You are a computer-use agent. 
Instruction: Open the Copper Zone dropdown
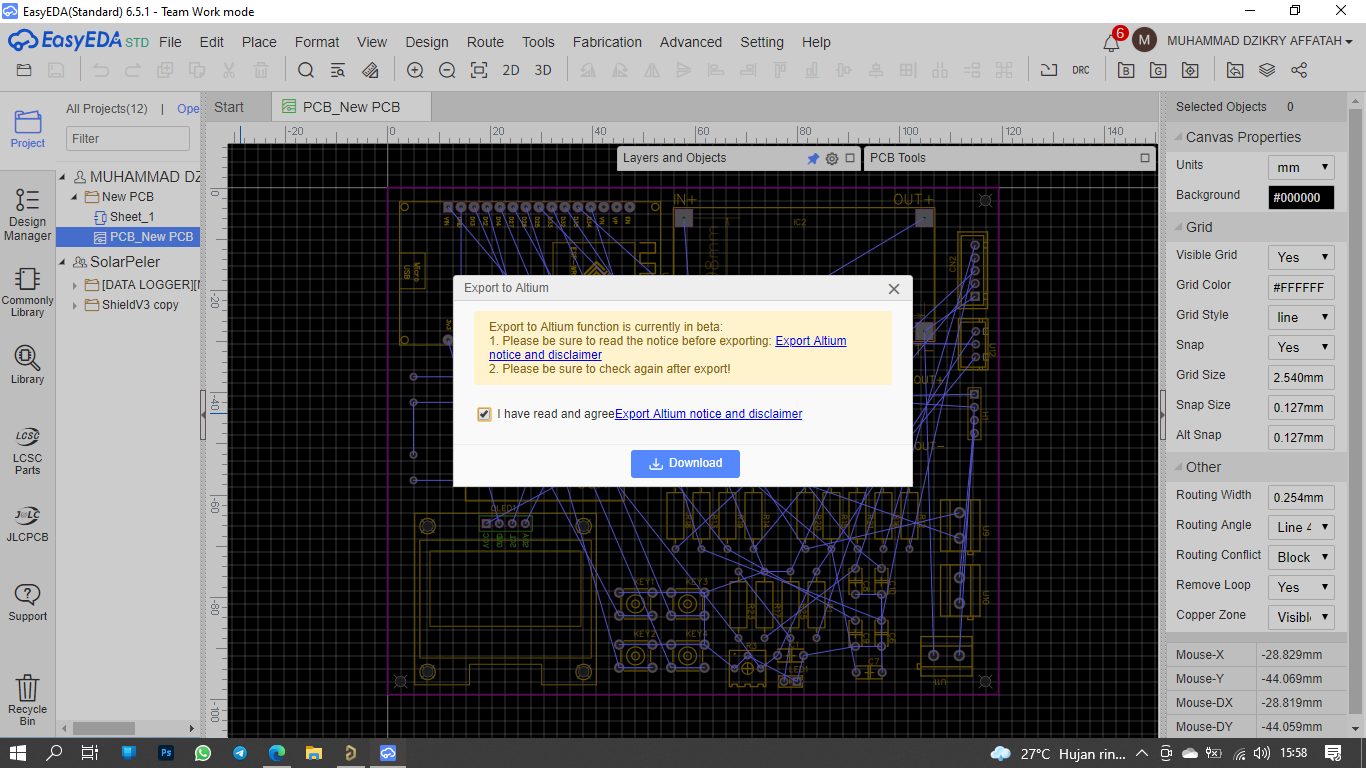click(x=1301, y=617)
